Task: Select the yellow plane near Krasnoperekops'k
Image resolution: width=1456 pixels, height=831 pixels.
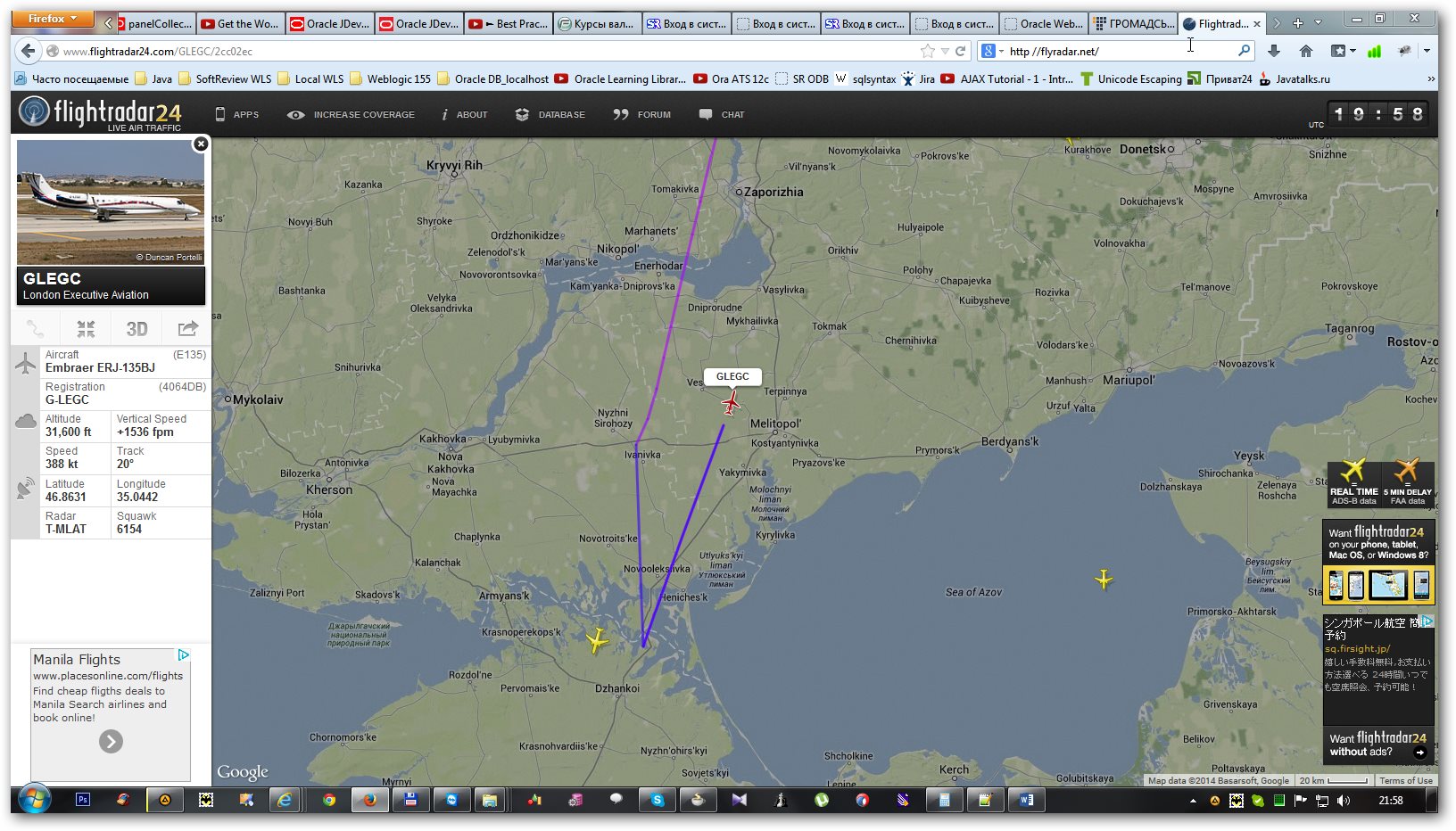Action: click(x=597, y=639)
